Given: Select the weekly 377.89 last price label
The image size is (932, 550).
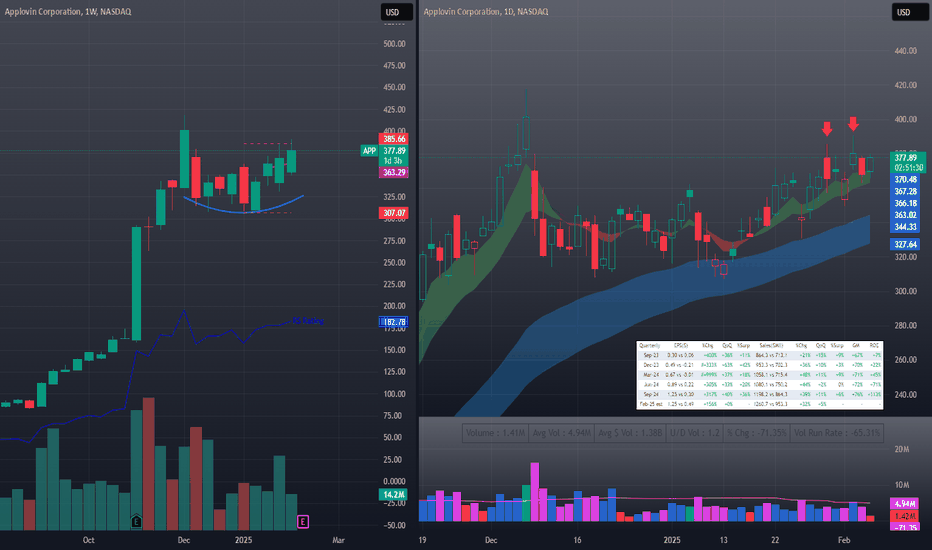Looking at the screenshot, I should tap(394, 150).
